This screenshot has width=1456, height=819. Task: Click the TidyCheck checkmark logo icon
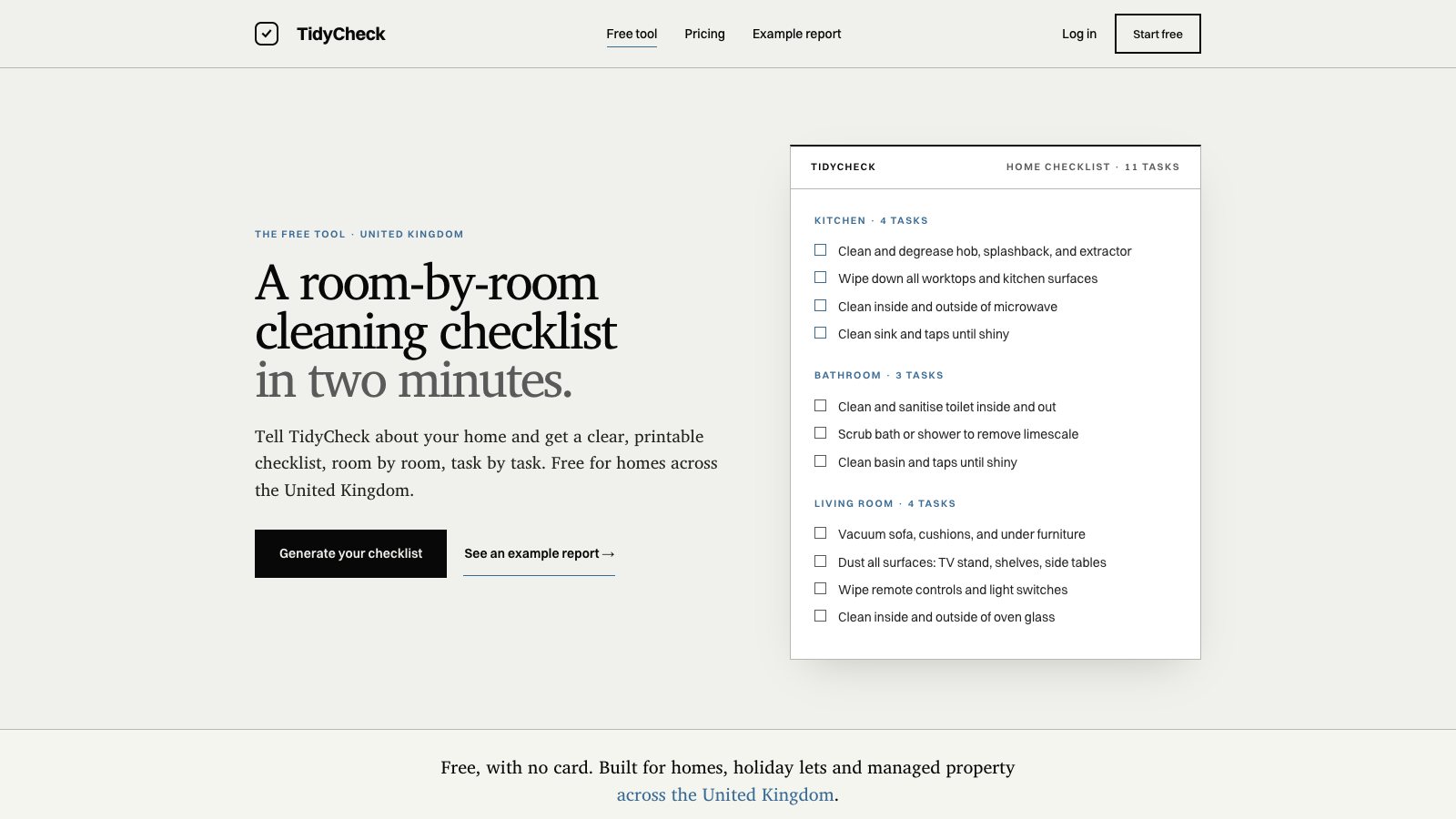[267, 34]
